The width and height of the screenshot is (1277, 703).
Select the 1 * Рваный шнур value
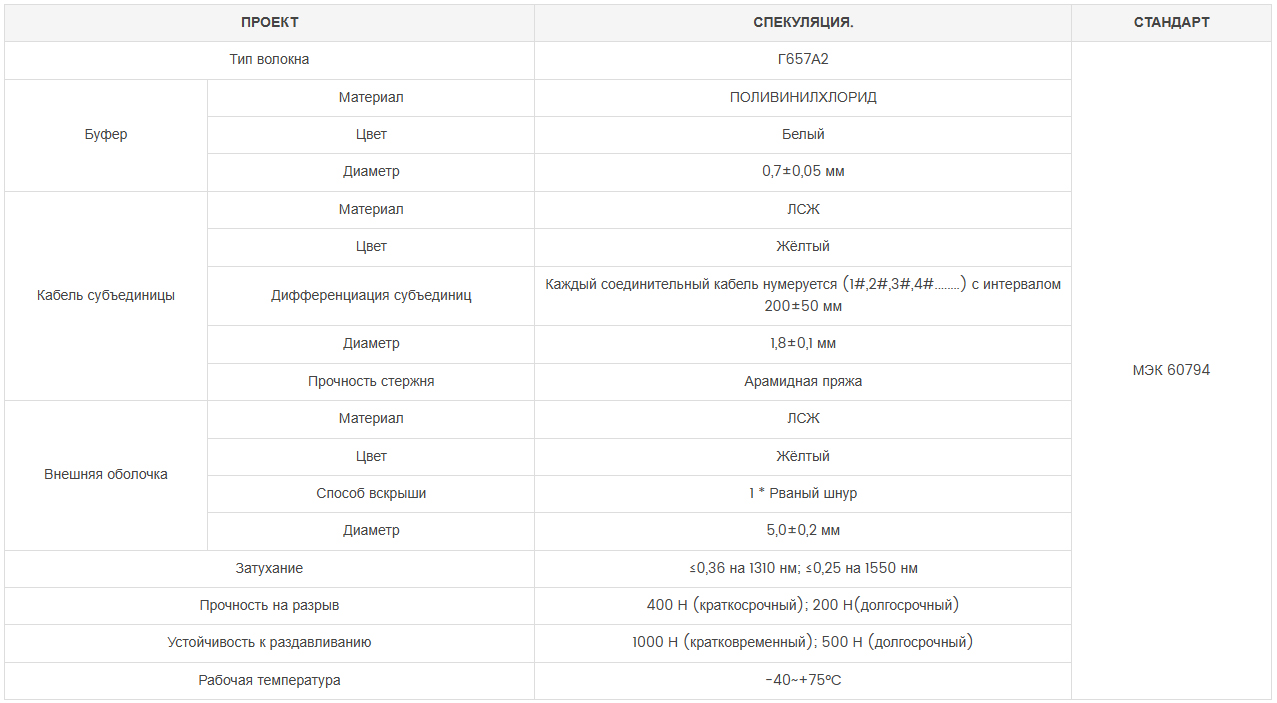coord(803,493)
